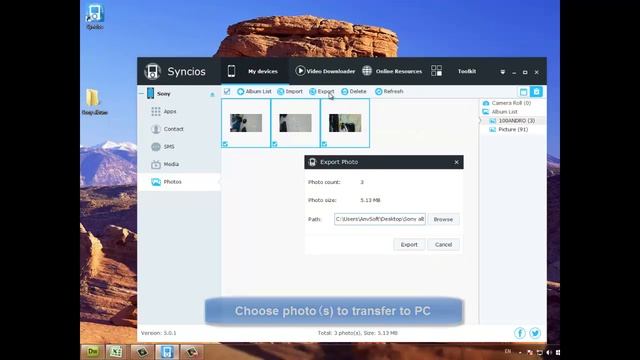The height and width of the screenshot is (360, 640).
Task: Select the Sony device in sidebar
Action: 163,94
